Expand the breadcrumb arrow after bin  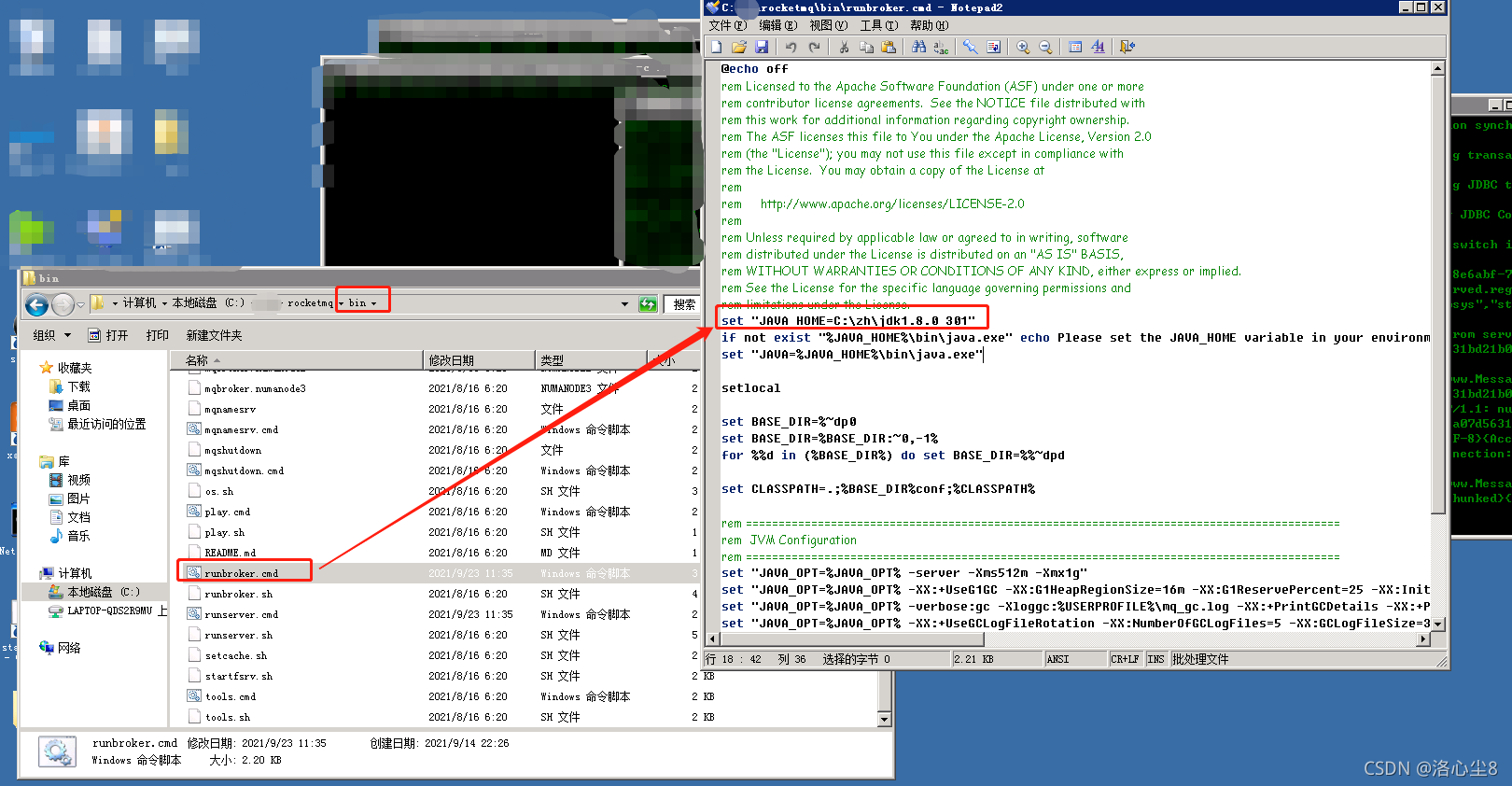(x=374, y=303)
